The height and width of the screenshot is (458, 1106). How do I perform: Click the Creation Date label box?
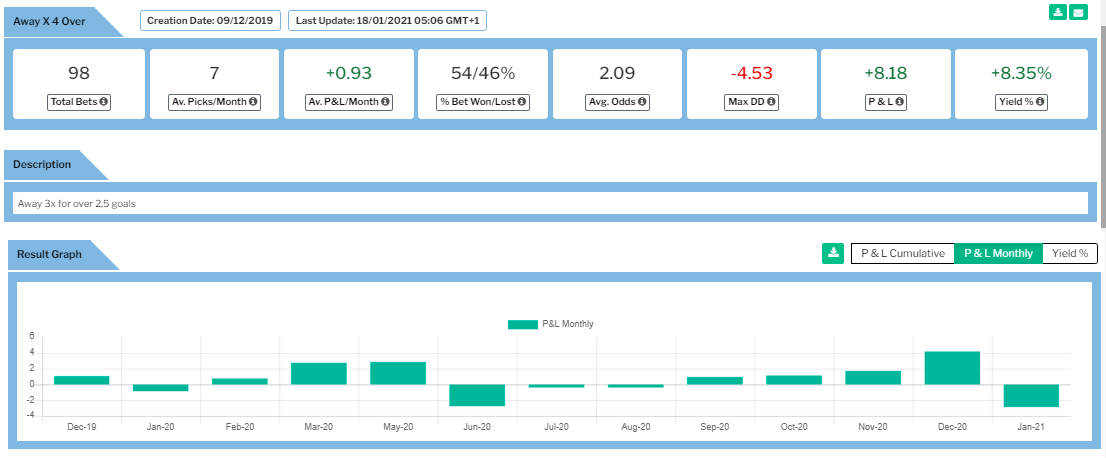tap(210, 20)
